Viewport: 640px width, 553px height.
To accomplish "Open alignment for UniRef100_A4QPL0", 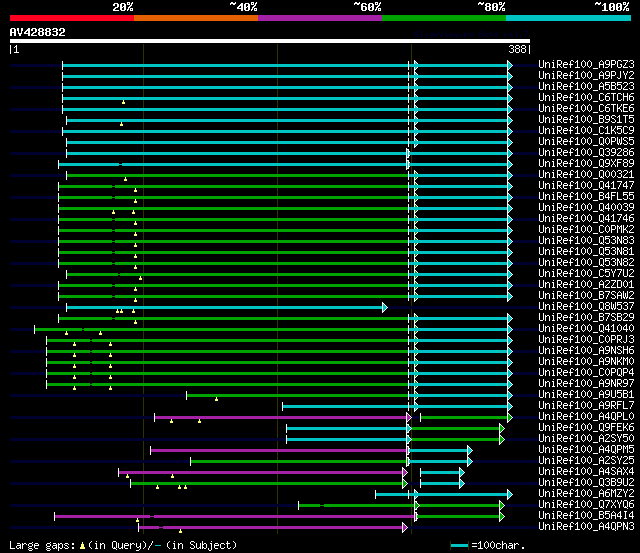I will 586,417.
